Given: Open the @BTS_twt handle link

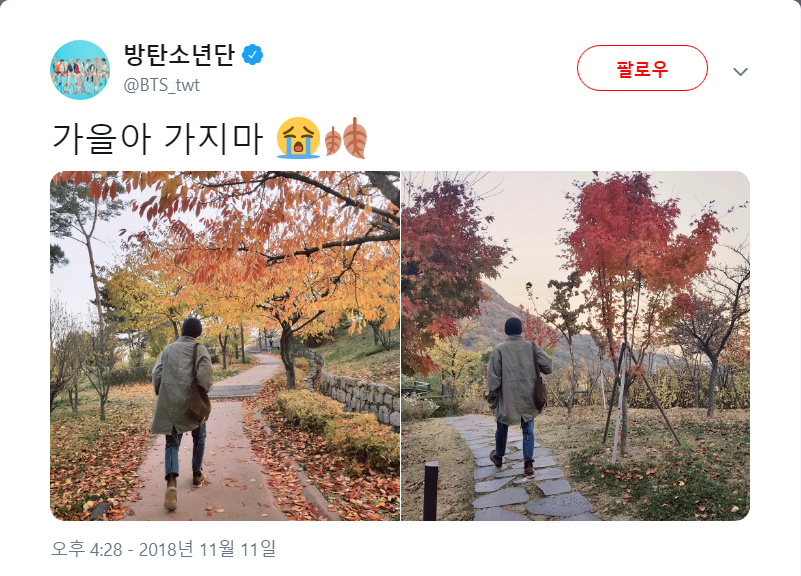Looking at the screenshot, I should coord(161,85).
